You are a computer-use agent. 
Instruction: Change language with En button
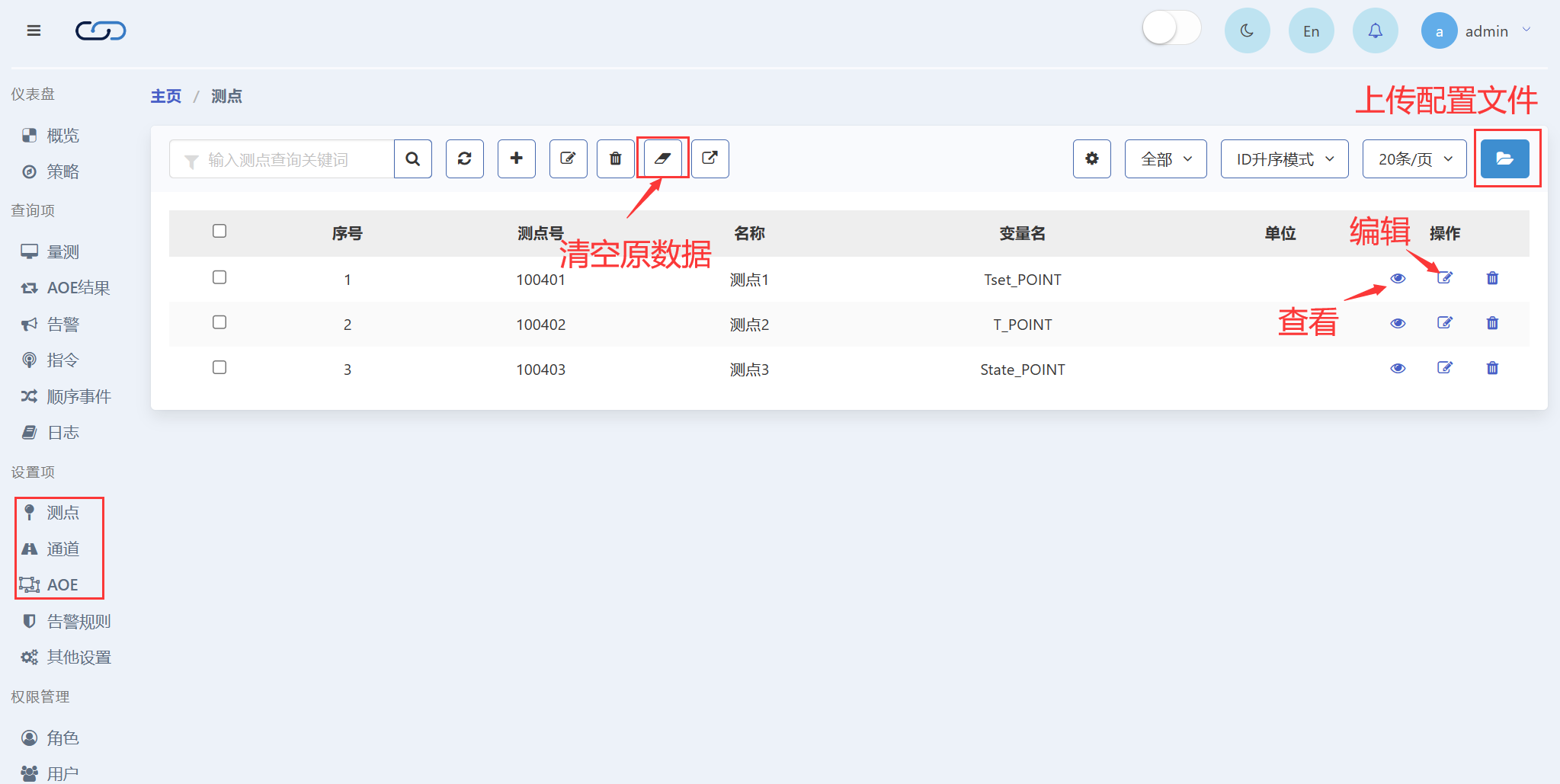pos(1311,30)
